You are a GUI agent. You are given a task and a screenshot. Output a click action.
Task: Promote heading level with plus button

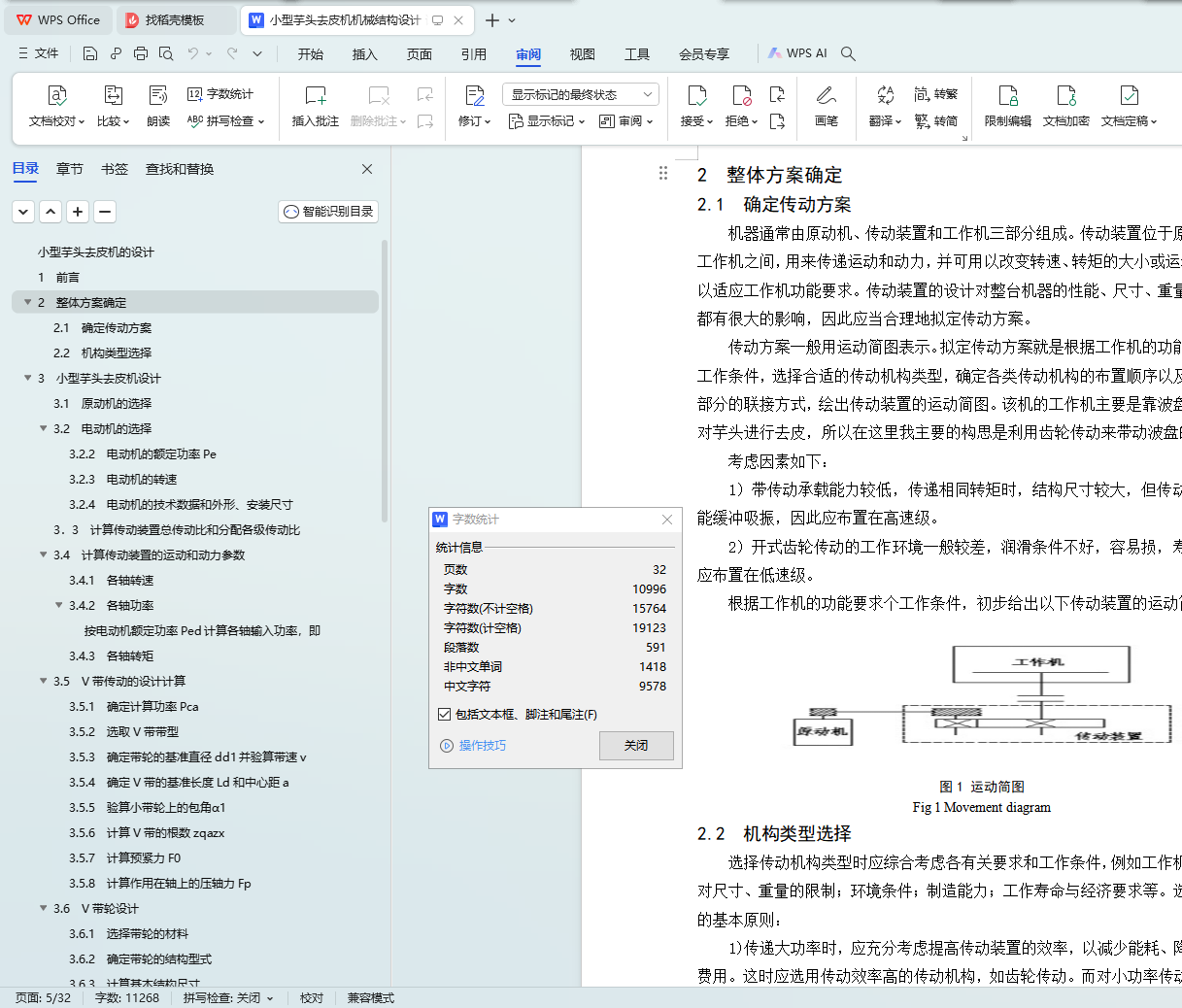pyautogui.click(x=78, y=212)
